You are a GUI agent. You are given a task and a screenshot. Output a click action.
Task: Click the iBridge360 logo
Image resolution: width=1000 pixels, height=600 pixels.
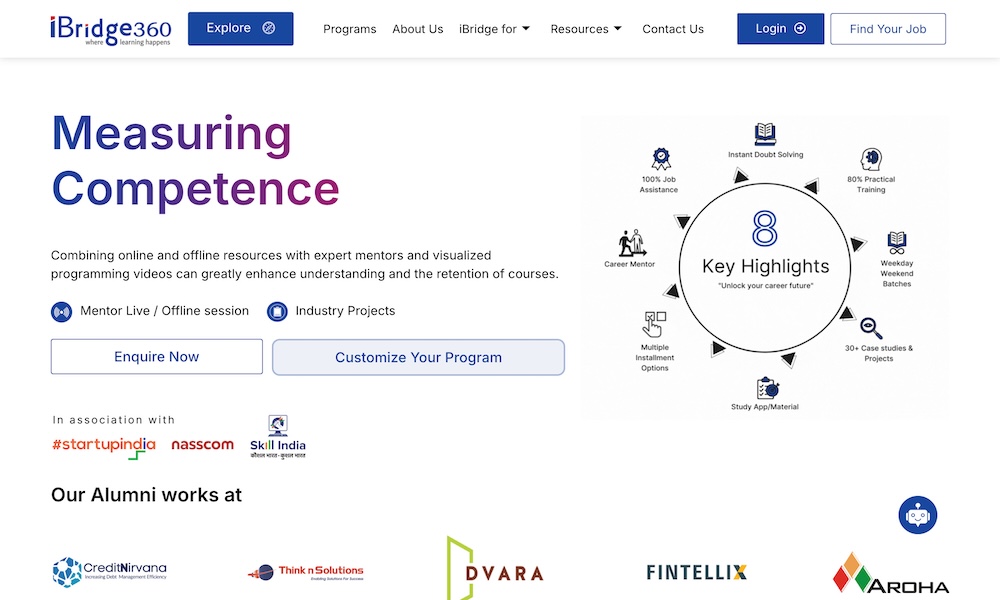point(110,29)
